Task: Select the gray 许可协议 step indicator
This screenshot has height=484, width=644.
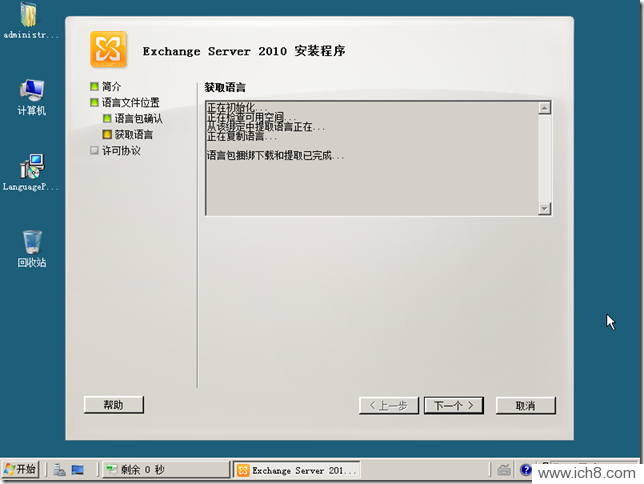Action: tap(94, 150)
